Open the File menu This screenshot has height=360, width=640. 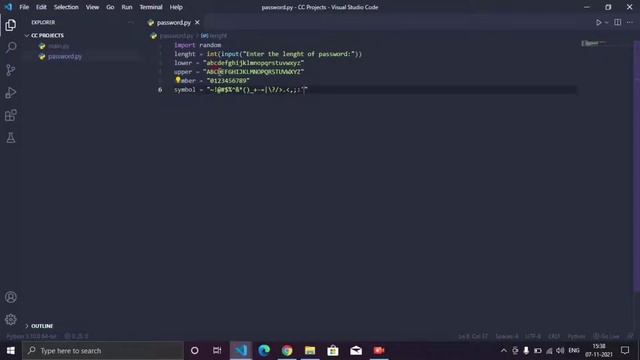pyautogui.click(x=24, y=7)
